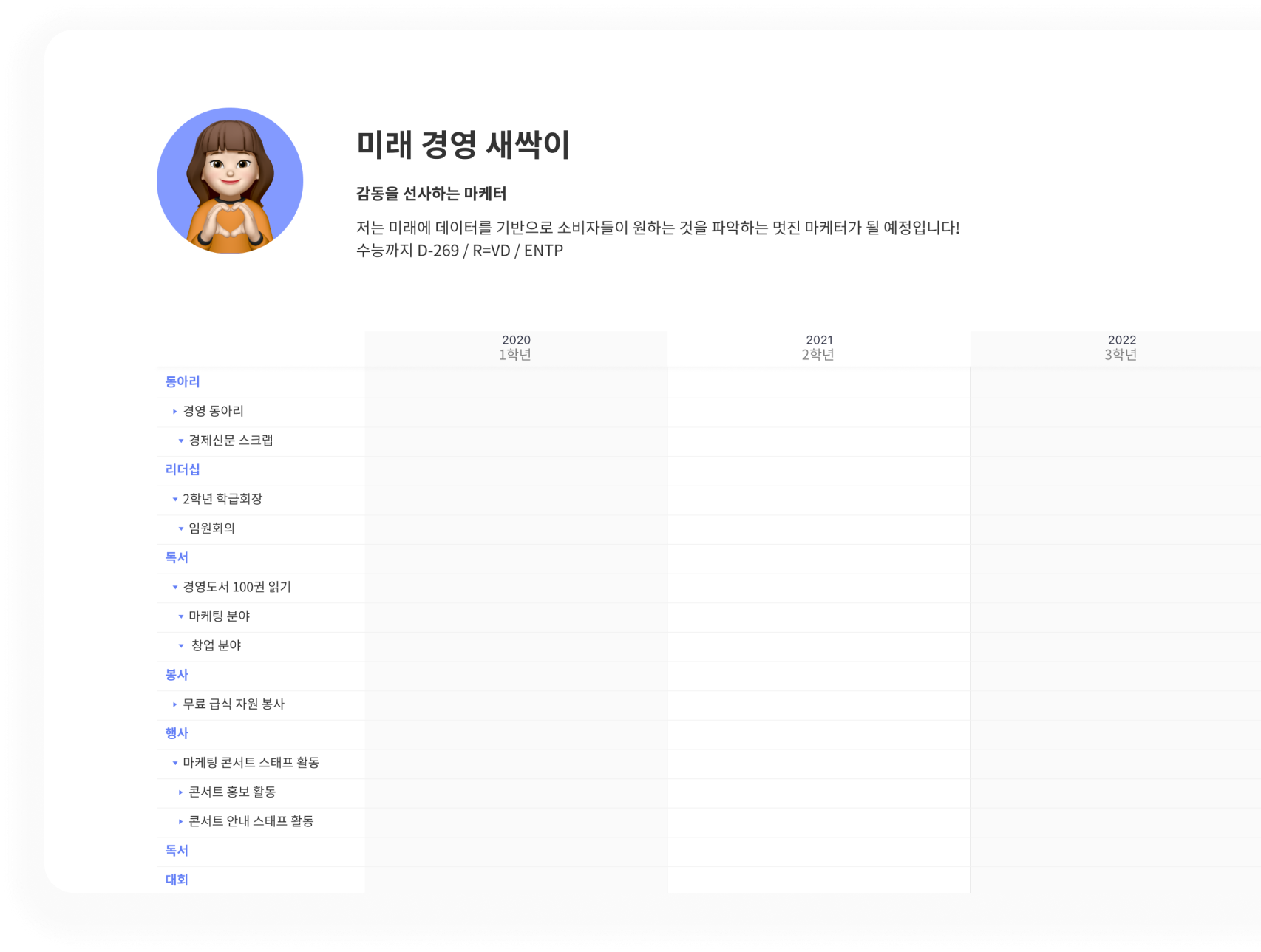Collapse the 마케팅 분야 row
The height and width of the screenshot is (952, 1261).
pos(180,616)
